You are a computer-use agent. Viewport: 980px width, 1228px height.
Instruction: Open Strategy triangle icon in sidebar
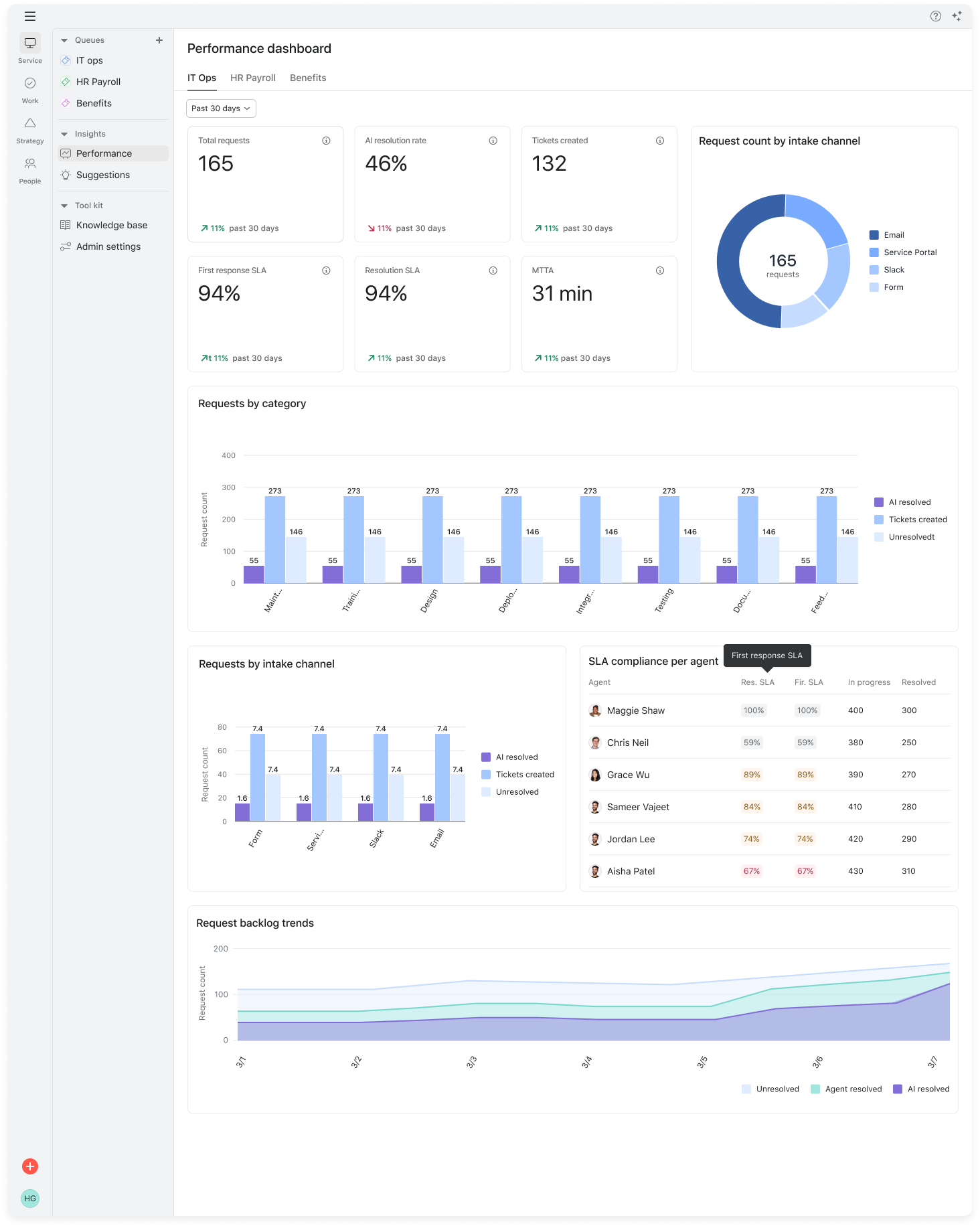[x=30, y=123]
